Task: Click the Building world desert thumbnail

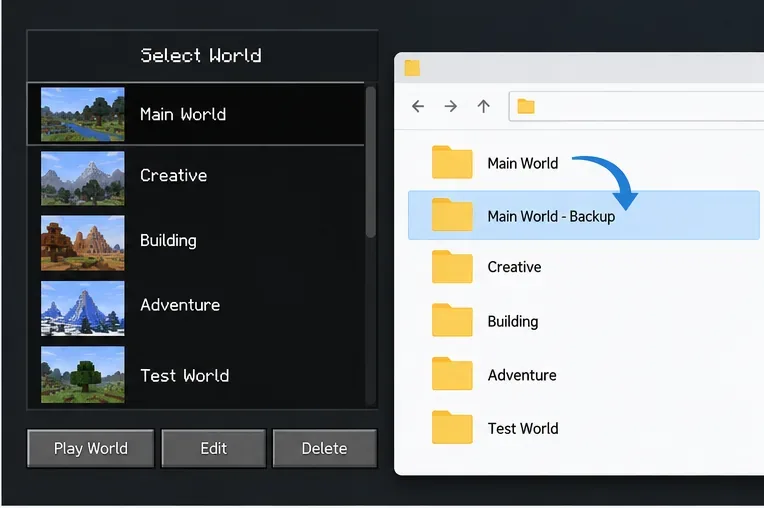Action: (83, 243)
